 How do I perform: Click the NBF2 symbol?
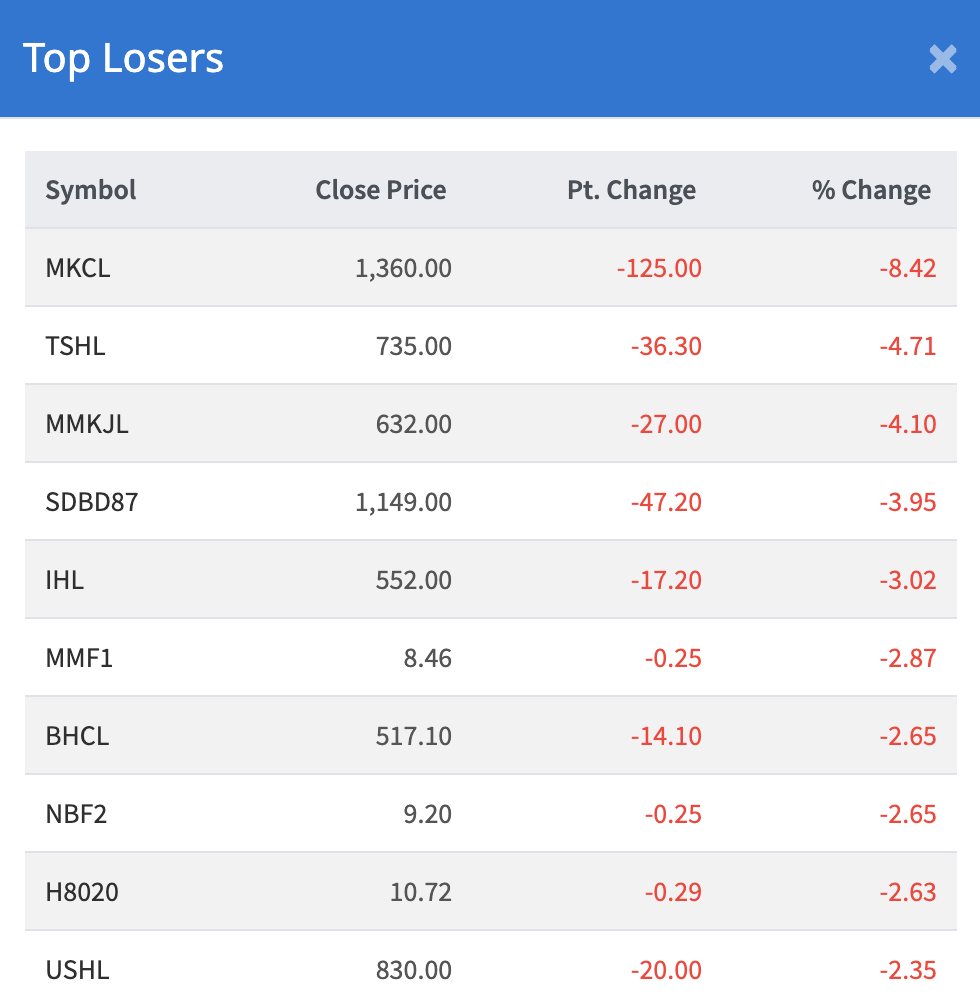(x=76, y=814)
